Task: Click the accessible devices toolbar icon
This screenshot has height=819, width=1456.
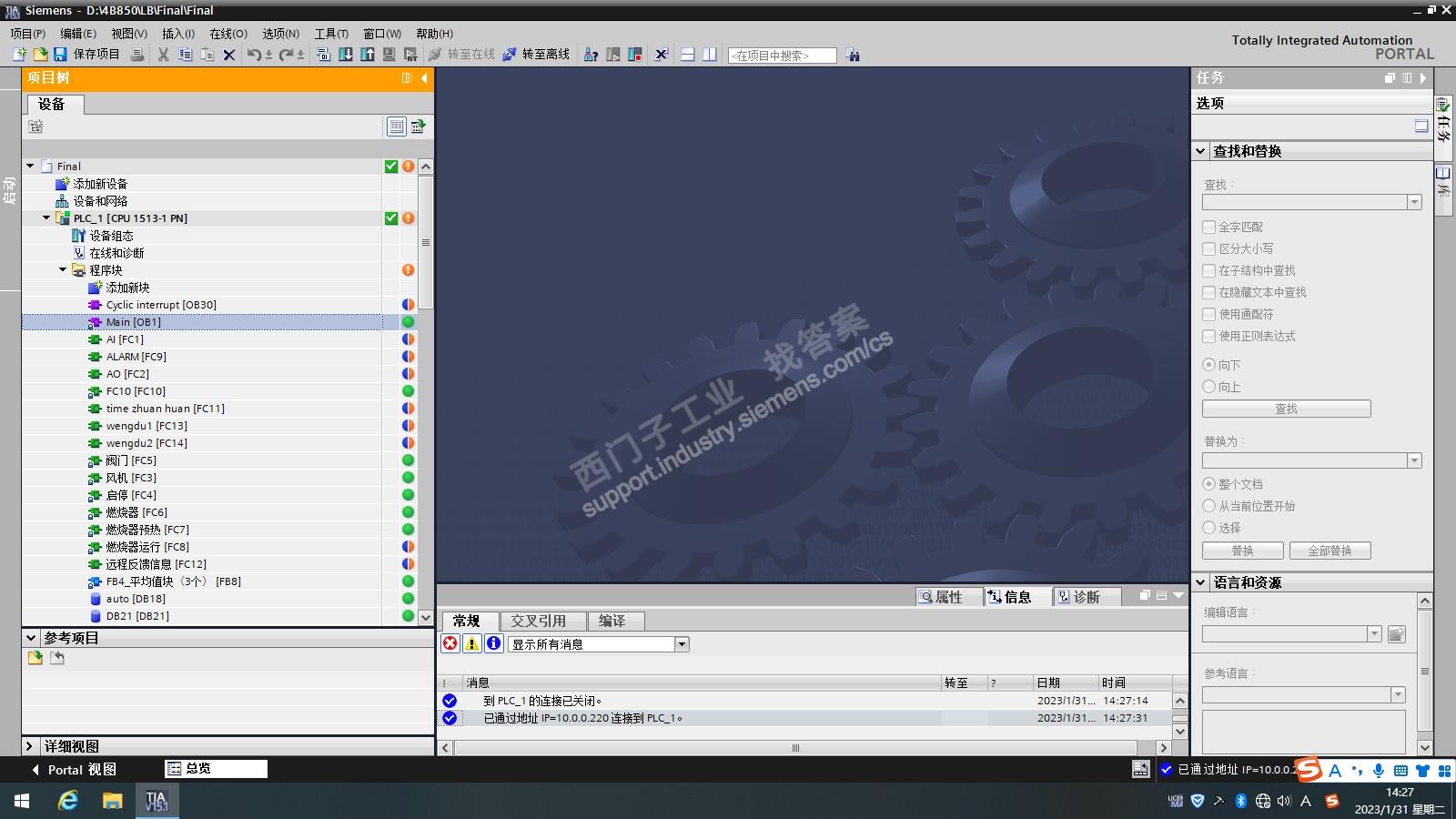Action: [x=591, y=55]
